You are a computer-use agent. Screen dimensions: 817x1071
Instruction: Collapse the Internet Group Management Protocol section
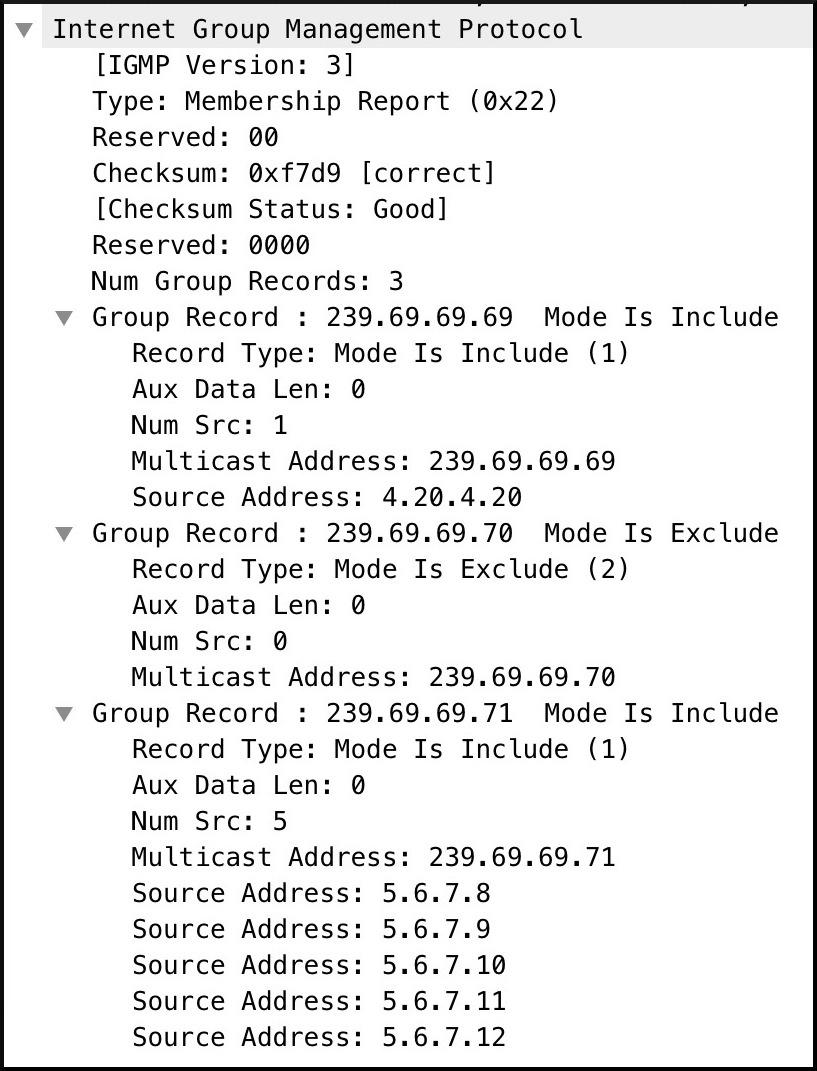pyautogui.click(x=25, y=30)
